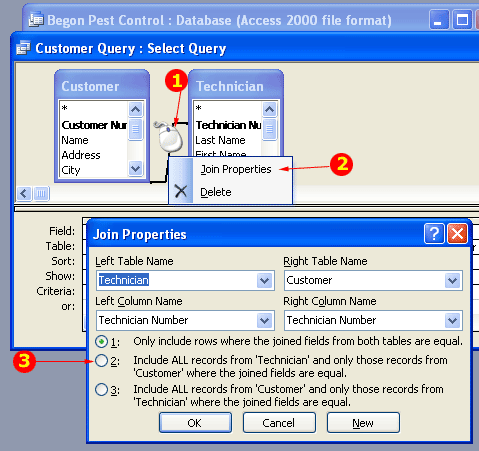Viewport: 479px width, 451px height.
Task: Click the query pane left scroll arrow
Action: [x=24, y=193]
